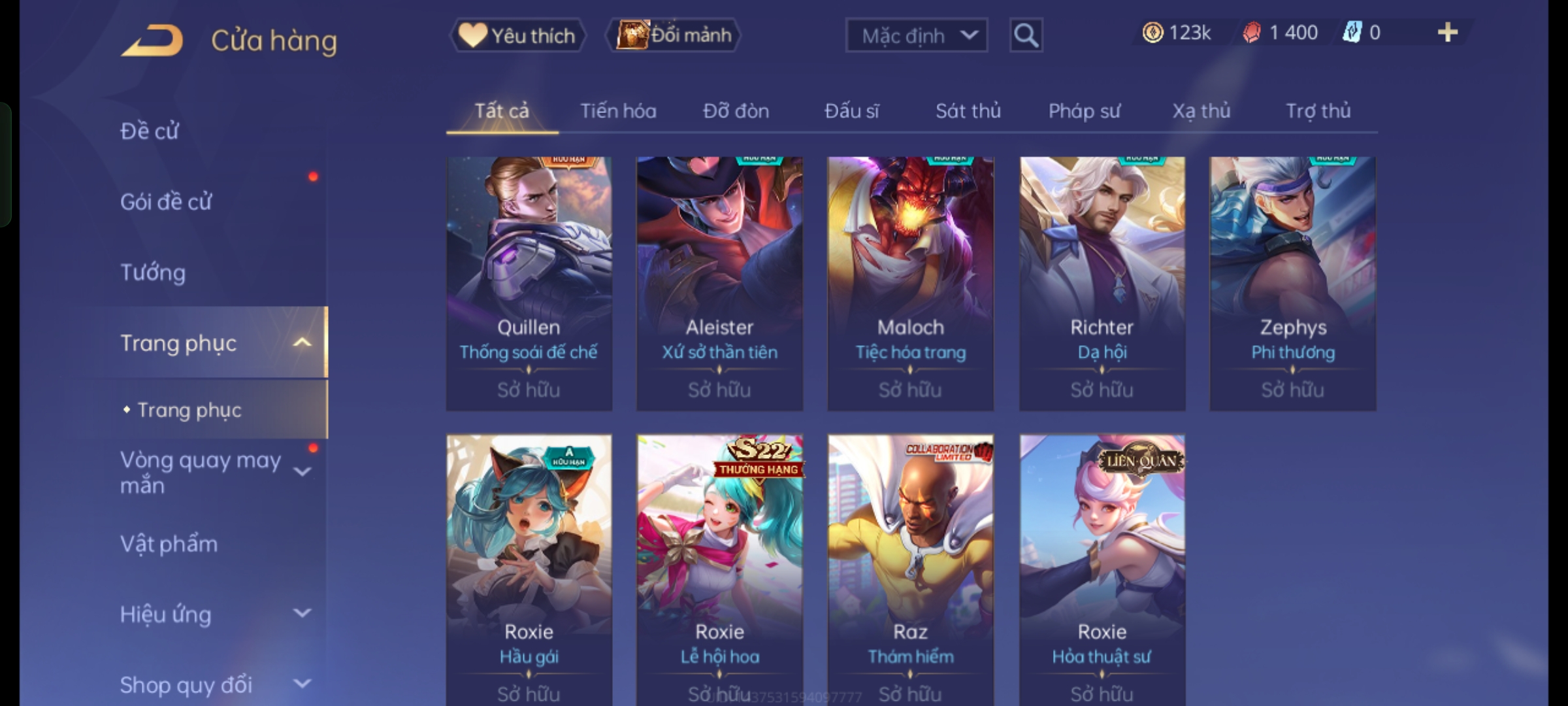Tap the plus icon to add currency

(1447, 33)
